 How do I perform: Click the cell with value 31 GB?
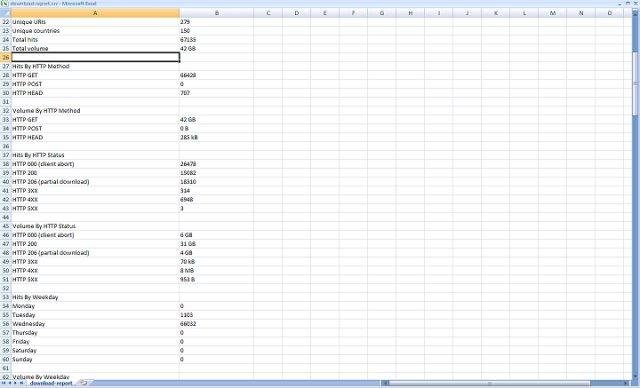coord(216,244)
